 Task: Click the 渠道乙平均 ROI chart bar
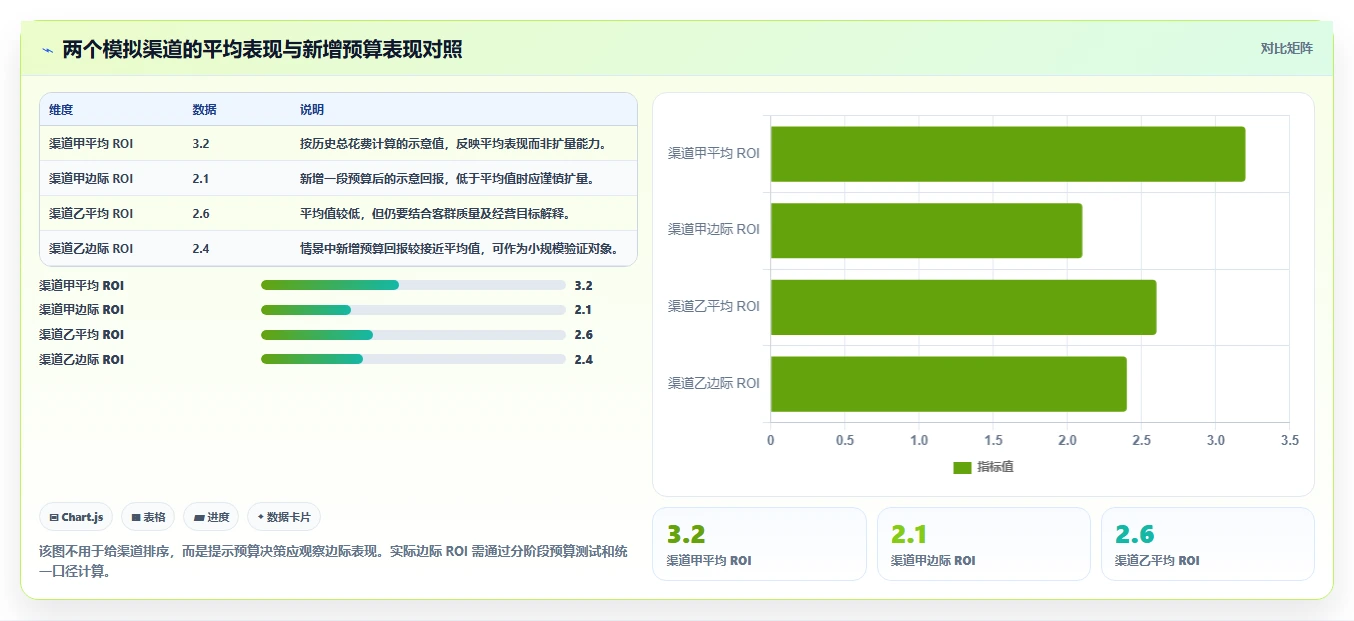pos(963,307)
